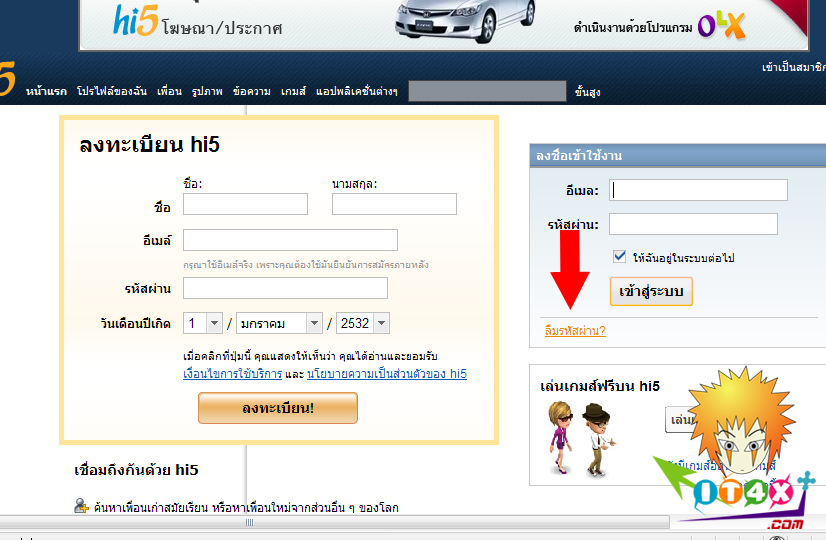Click the login 'รหัสผ่าน' password field
Screen dimensions: 826x540
(x=693, y=224)
